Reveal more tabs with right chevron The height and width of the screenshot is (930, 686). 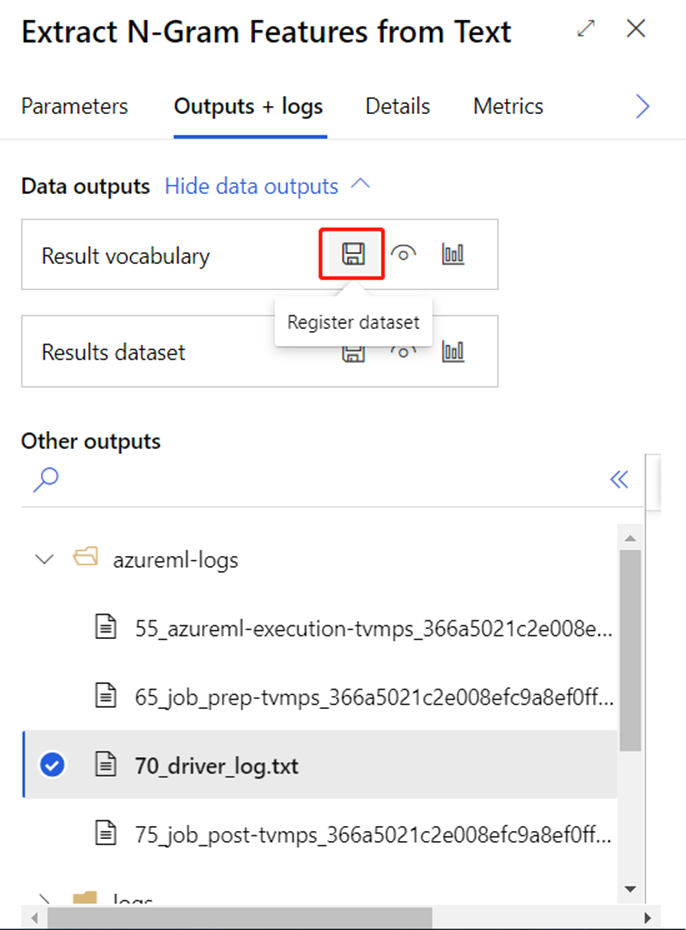pyautogui.click(x=642, y=106)
